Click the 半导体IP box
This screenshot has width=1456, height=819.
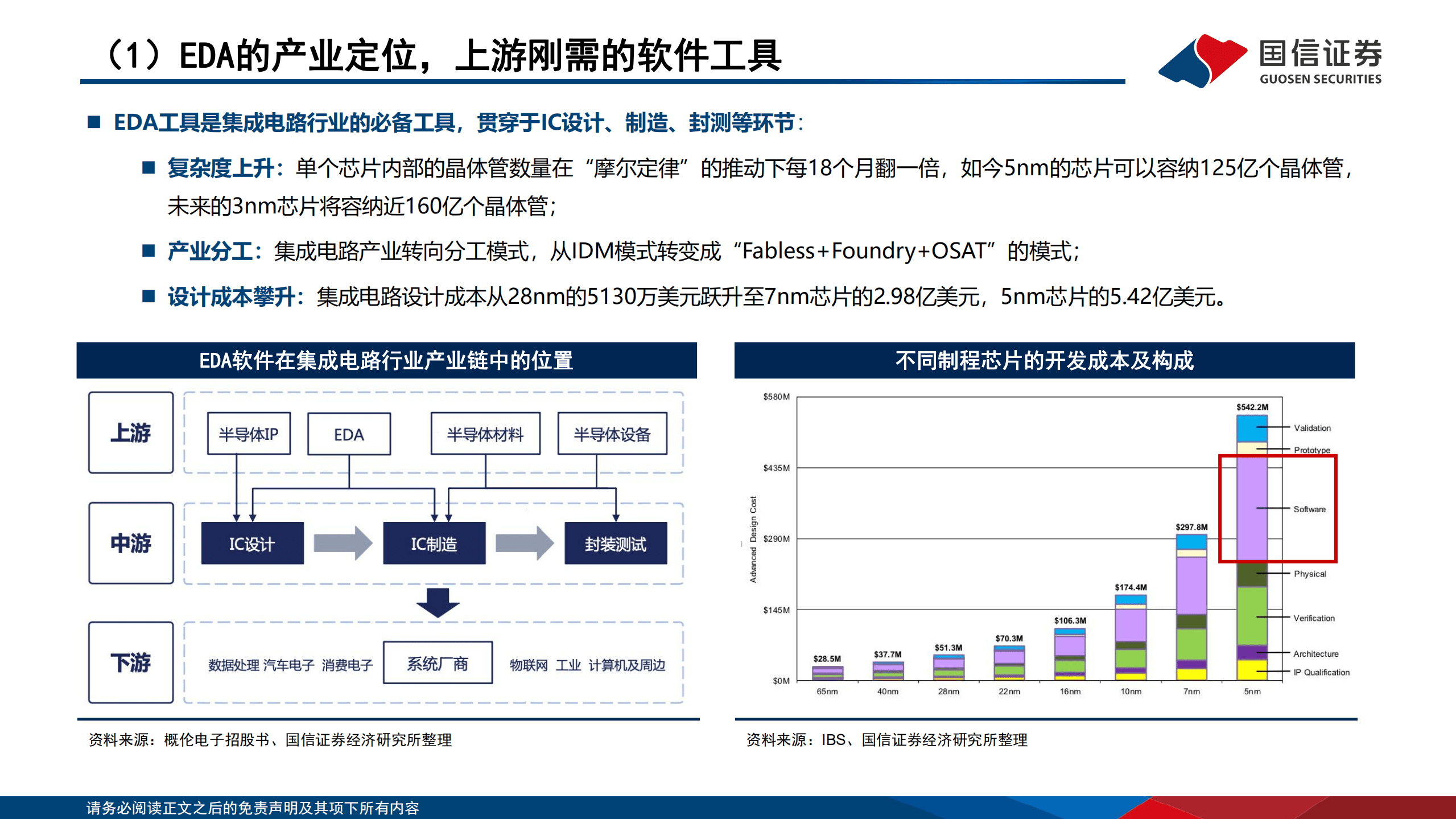248,434
